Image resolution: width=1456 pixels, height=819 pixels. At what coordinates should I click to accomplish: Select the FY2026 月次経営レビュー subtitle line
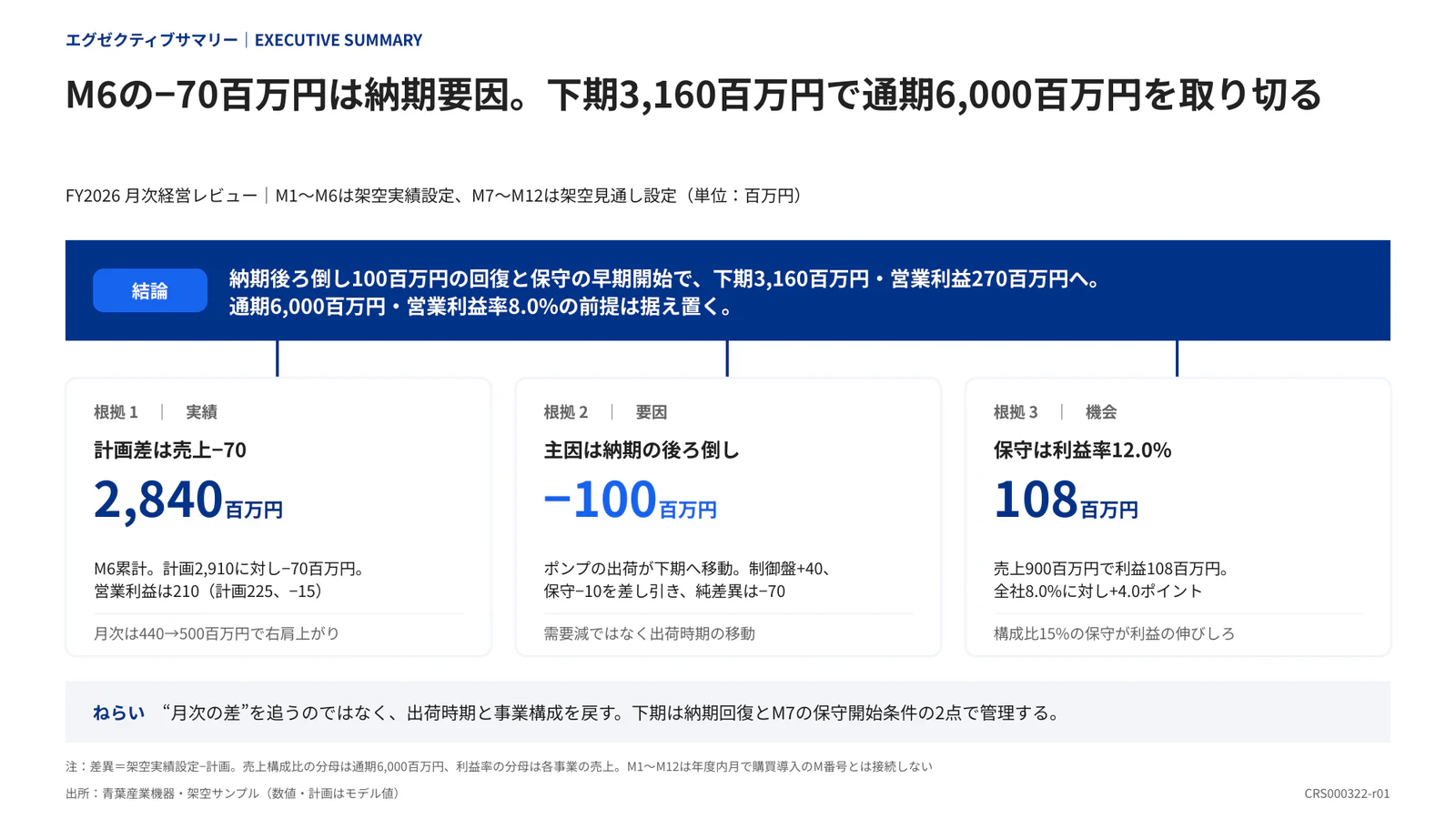(437, 196)
